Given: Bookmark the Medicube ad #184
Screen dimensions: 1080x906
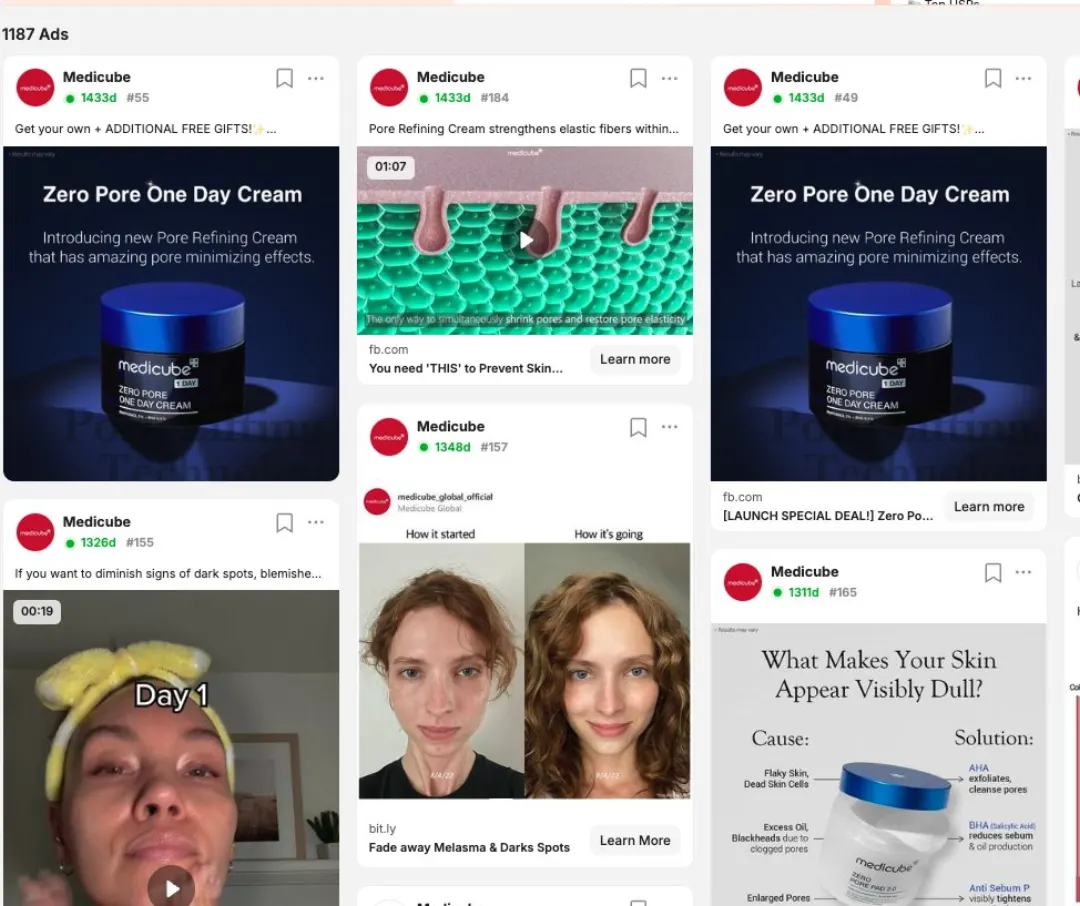Looking at the screenshot, I should pos(638,79).
